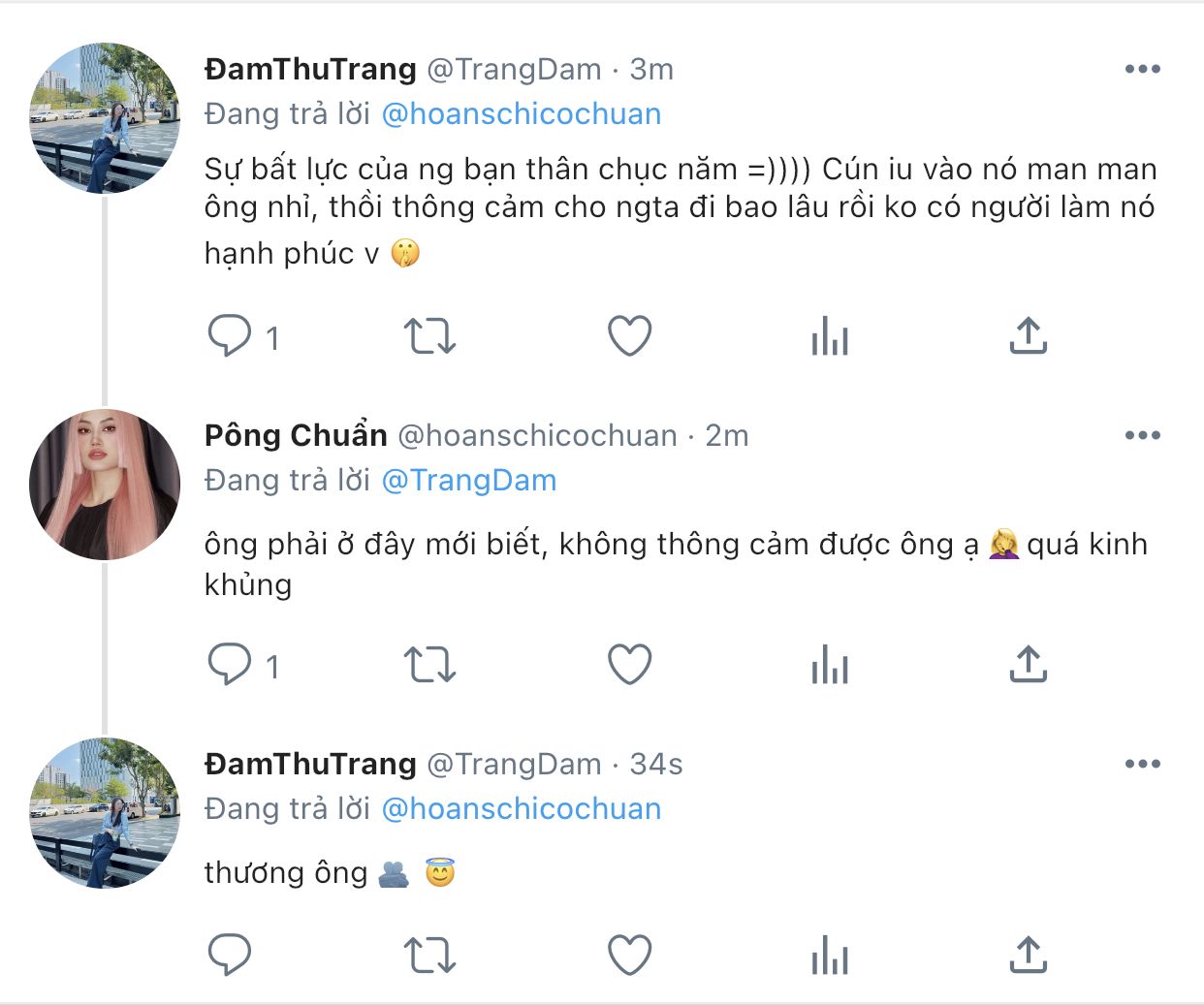Open @TrangDam mention link in Pông Chuẩn's reply
This screenshot has height=1005, width=1204.
tap(469, 481)
